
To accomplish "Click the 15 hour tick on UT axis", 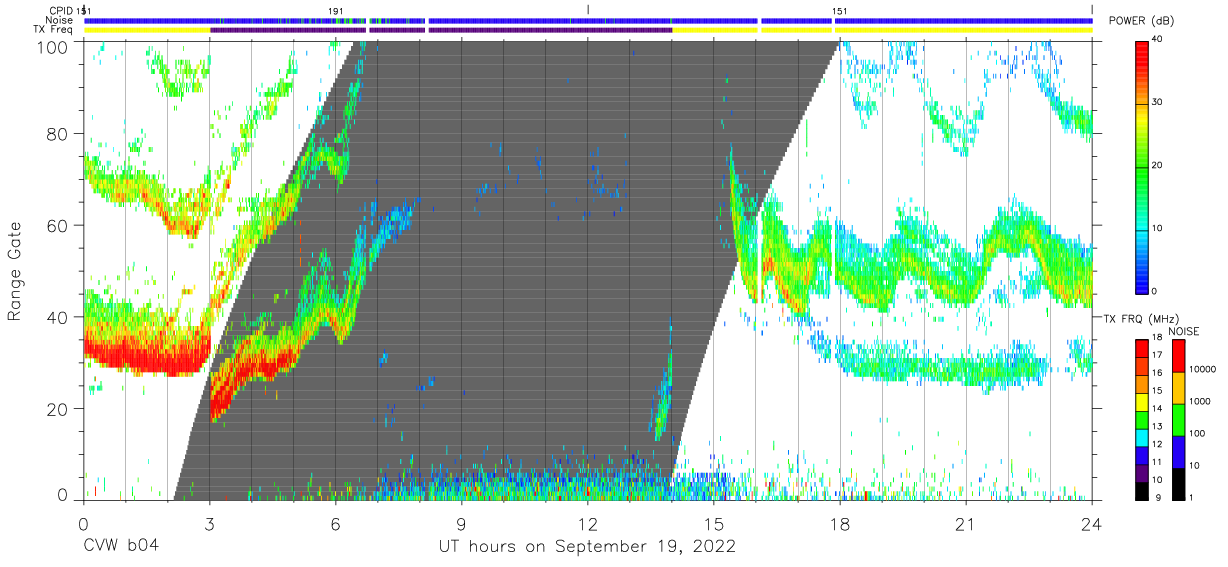I will tap(714, 523).
